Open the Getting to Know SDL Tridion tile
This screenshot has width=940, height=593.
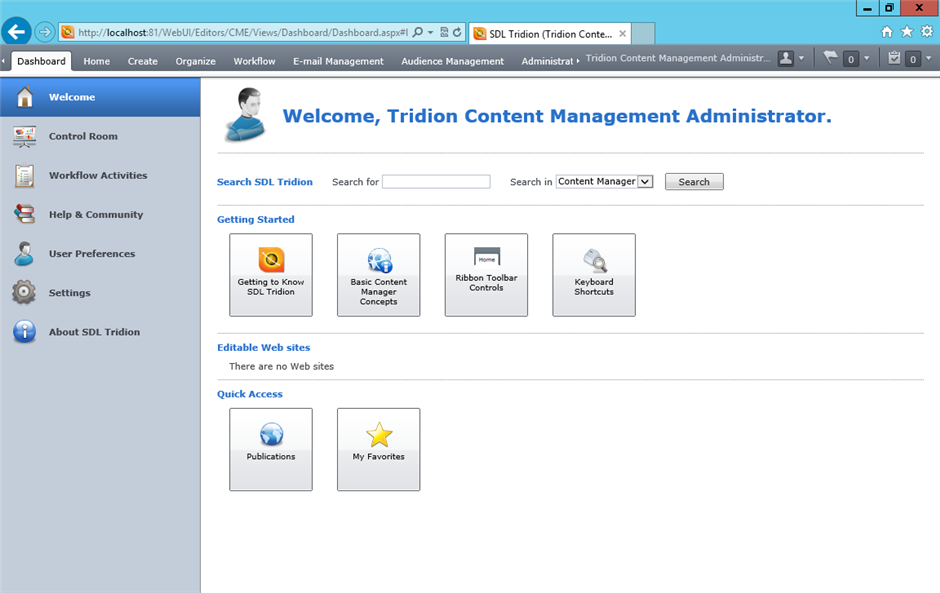pyautogui.click(x=270, y=274)
